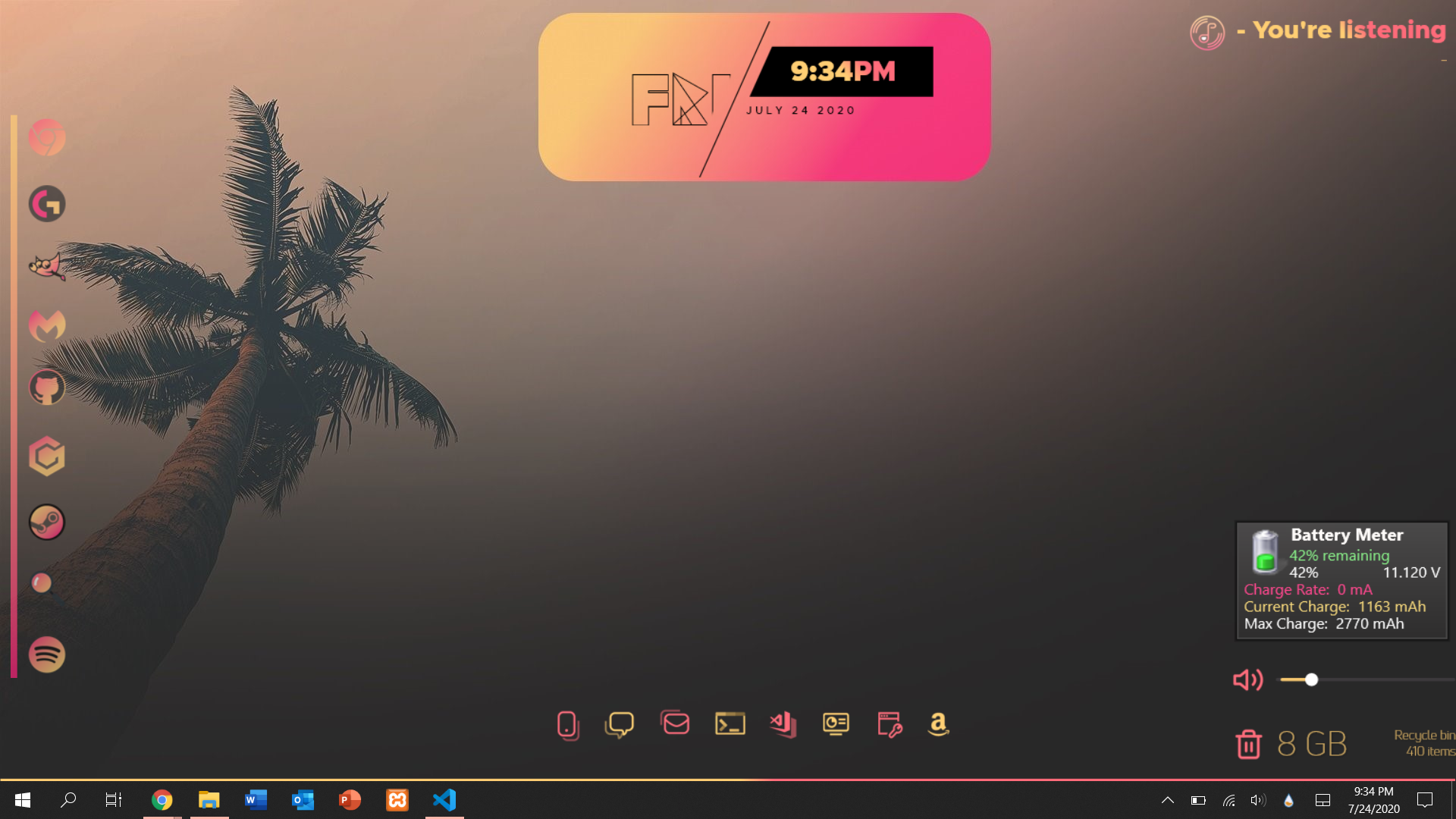Viewport: 1456px width, 819px height.
Task: Click the 9:34PM clock widget
Action: tap(843, 71)
